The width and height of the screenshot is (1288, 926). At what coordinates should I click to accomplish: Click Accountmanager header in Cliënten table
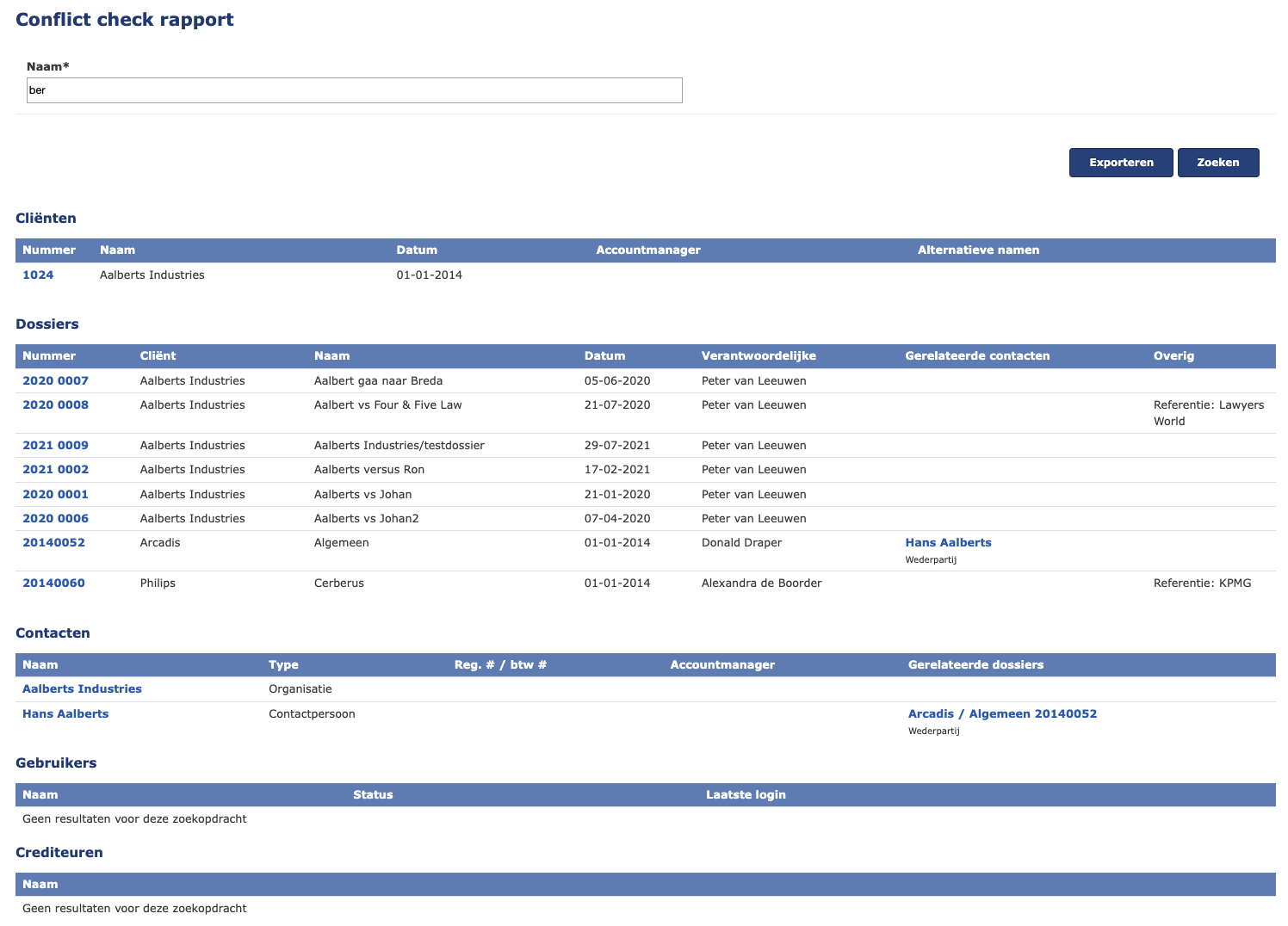point(648,250)
